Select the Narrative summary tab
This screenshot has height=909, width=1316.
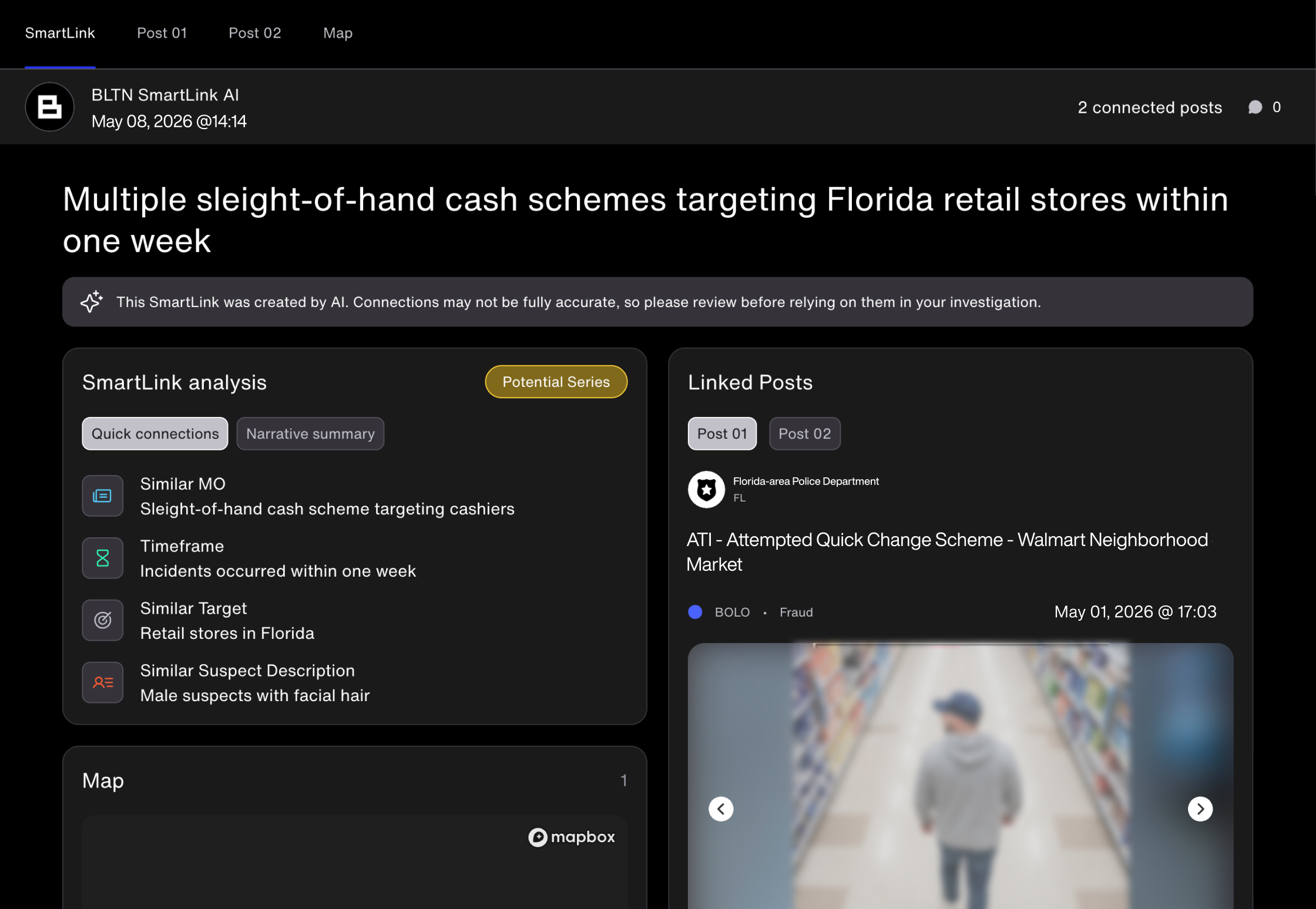(x=310, y=433)
